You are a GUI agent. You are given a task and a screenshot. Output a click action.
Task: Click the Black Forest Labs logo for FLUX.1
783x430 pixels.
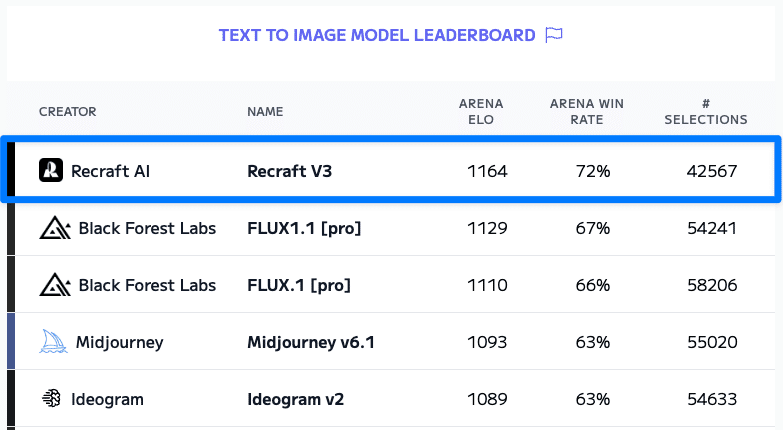[x=55, y=286]
